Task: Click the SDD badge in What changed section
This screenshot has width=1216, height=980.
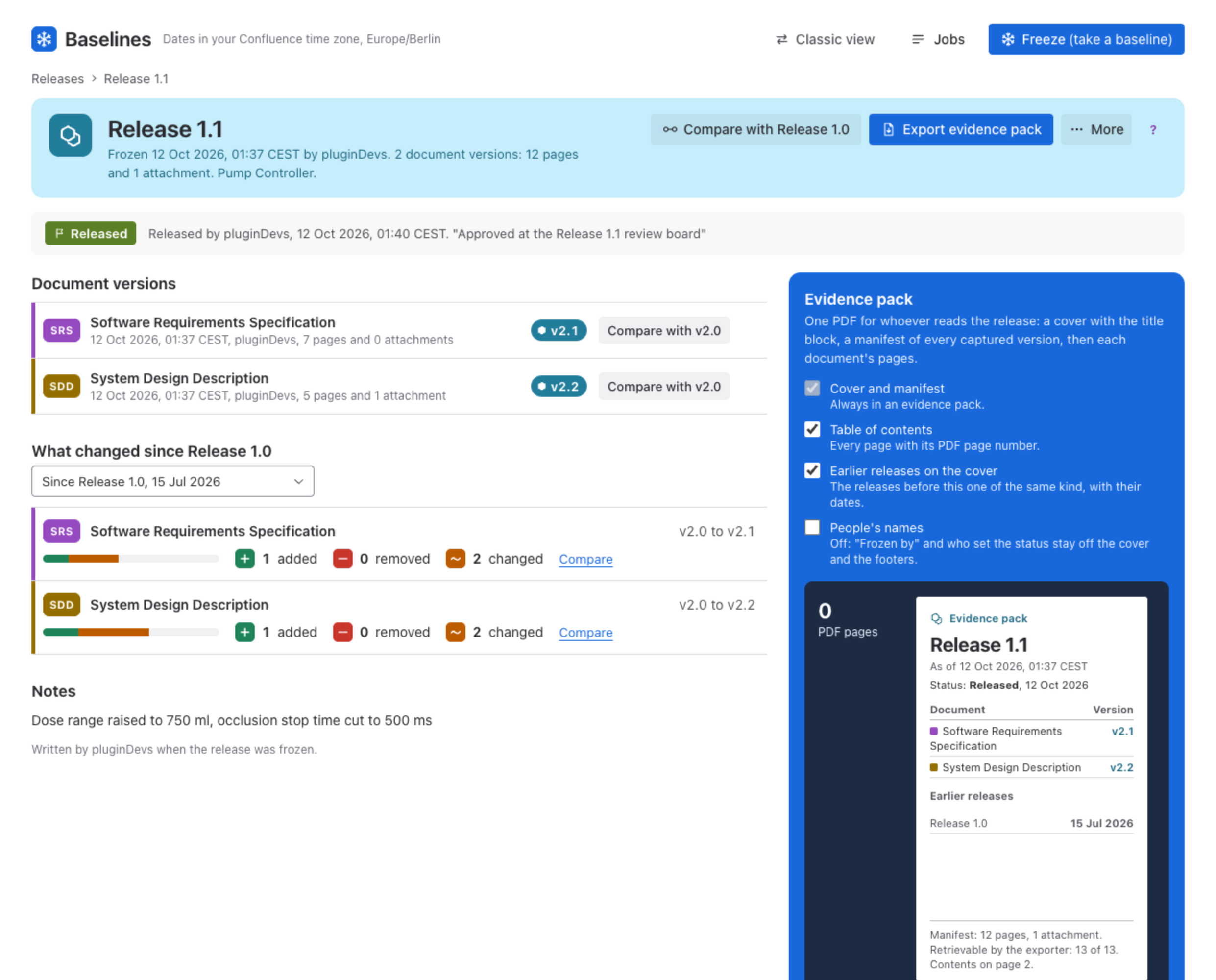Action: point(62,605)
